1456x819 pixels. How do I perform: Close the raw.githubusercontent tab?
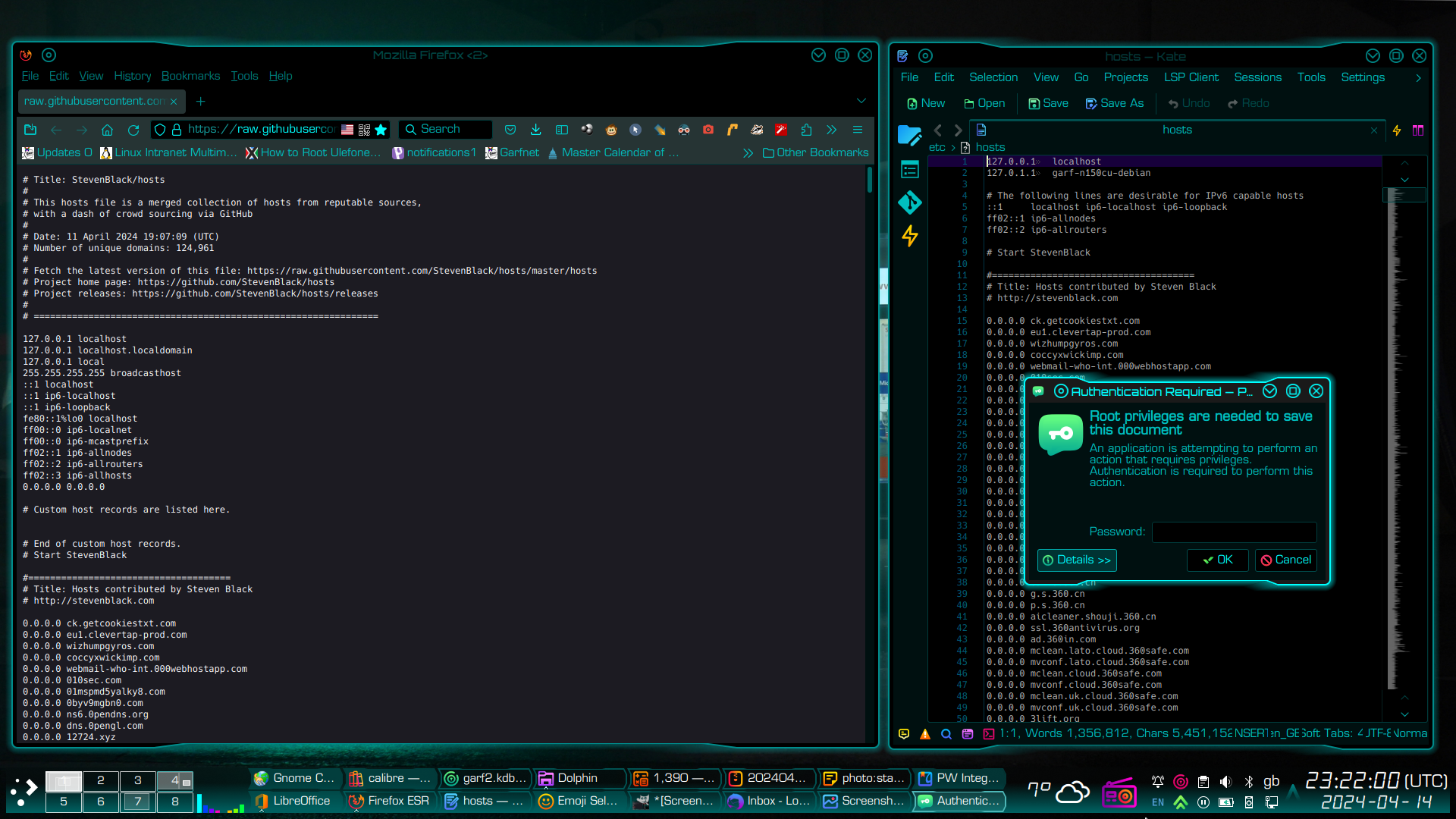[x=174, y=102]
